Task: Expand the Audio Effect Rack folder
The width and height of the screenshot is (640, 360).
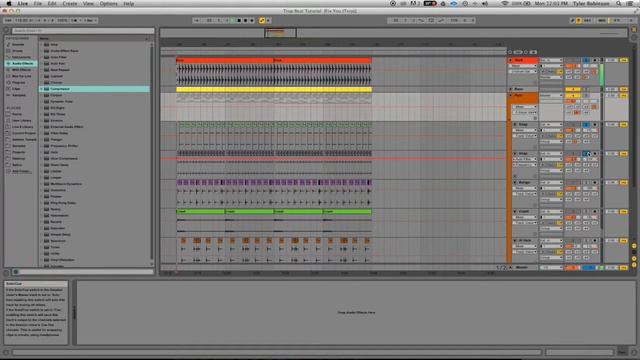Action: tap(42, 51)
